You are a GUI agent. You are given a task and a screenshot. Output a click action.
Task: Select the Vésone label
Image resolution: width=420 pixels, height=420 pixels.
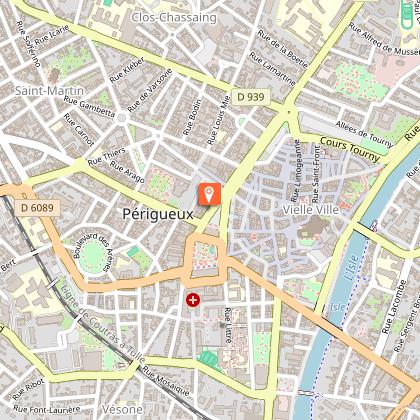coord(122,409)
